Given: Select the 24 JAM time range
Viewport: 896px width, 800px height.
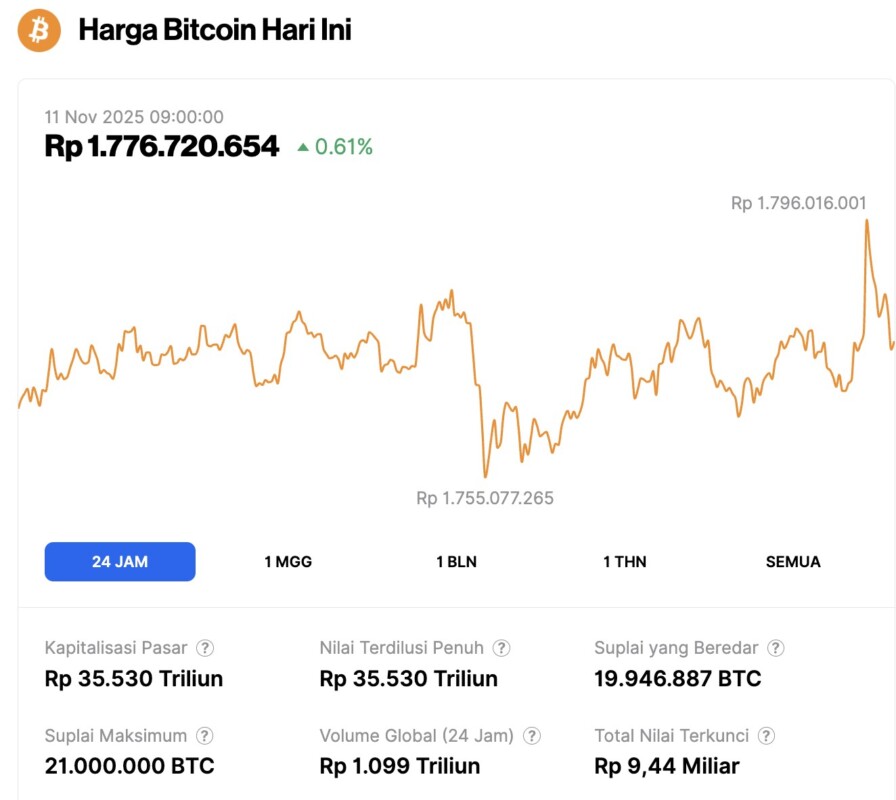Looking at the screenshot, I should pos(120,562).
